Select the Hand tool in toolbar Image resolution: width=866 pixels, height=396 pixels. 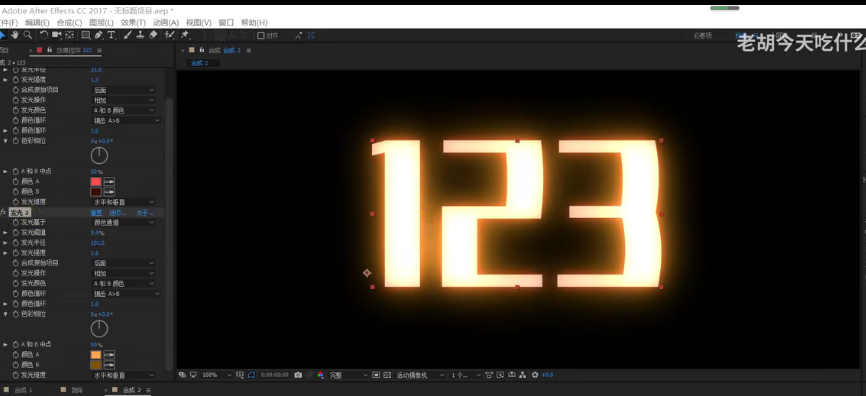(x=14, y=35)
